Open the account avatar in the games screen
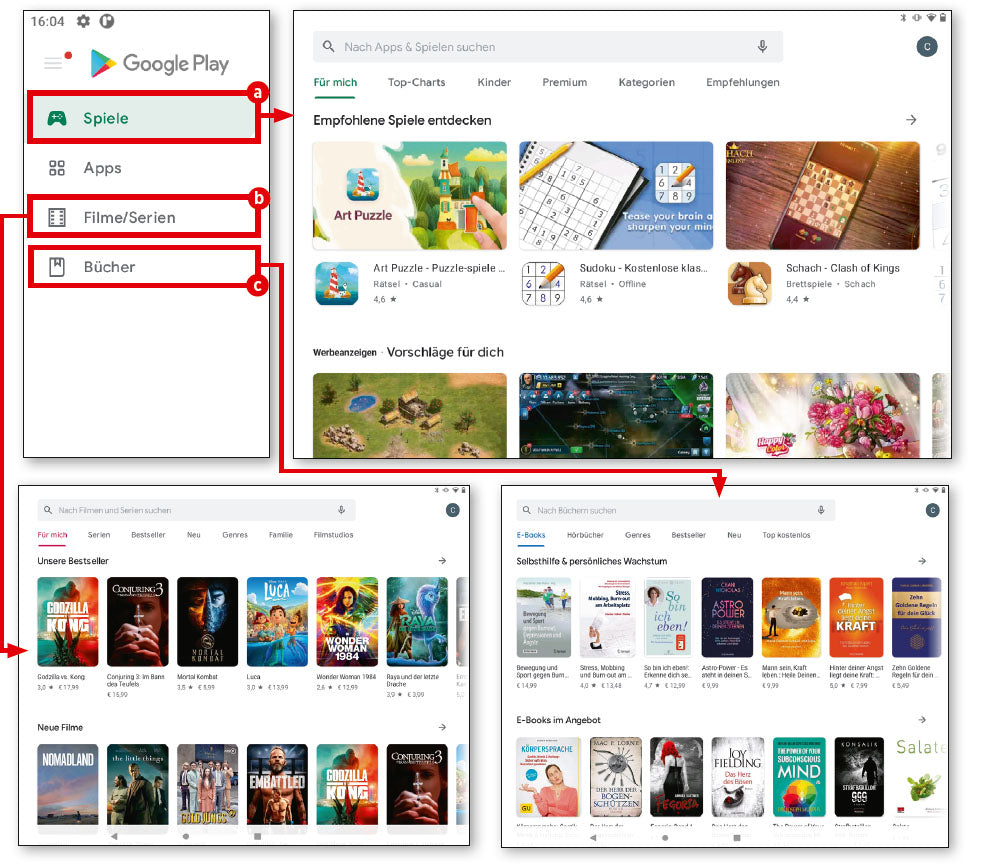 coord(927,47)
